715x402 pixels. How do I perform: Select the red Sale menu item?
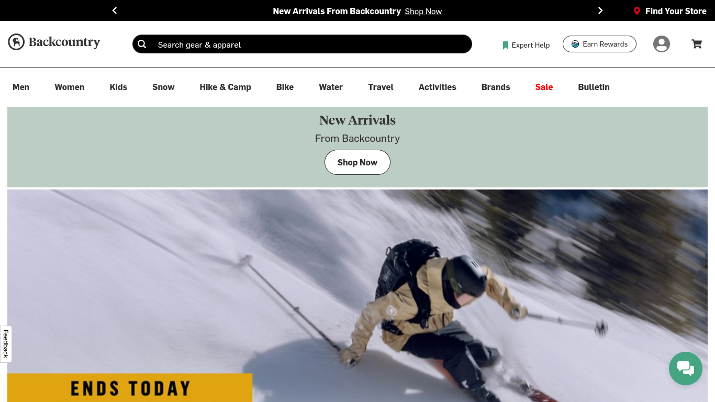click(544, 87)
